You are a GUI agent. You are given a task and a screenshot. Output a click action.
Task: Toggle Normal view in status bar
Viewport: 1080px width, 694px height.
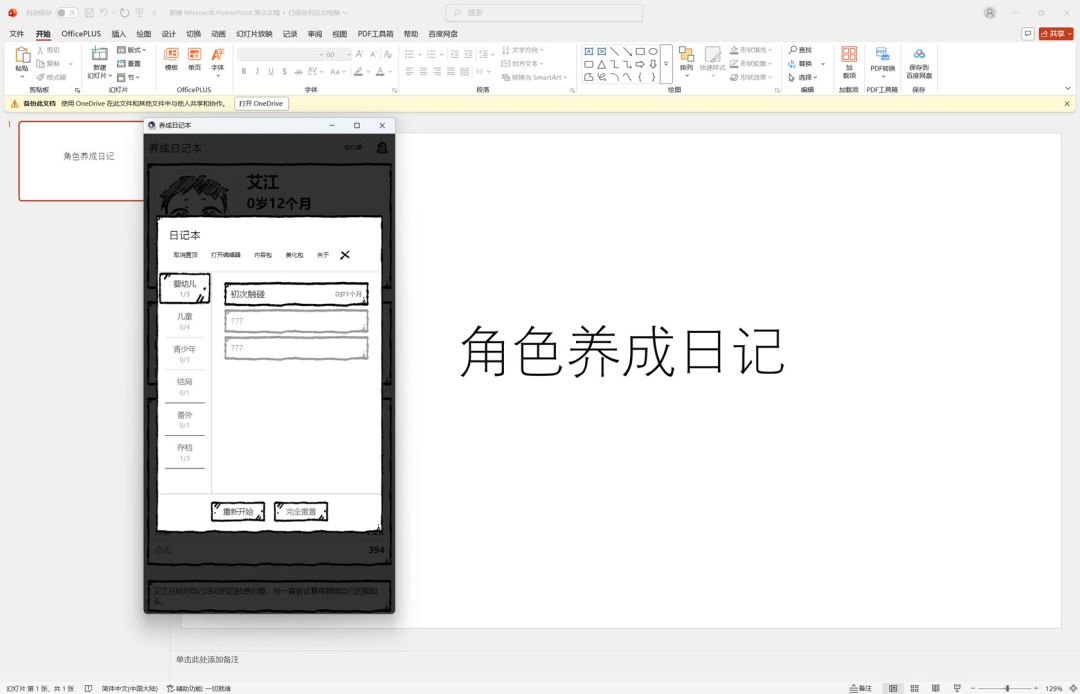893,688
